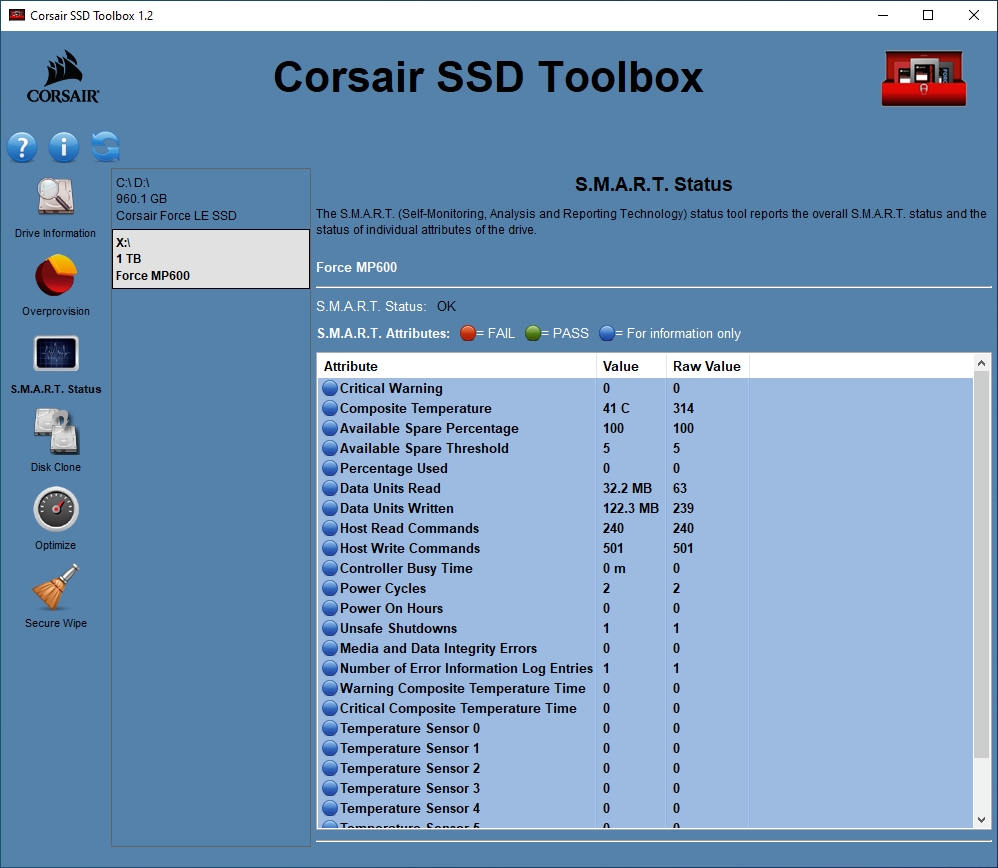998x868 pixels.
Task: Click the app icon in title bar
Action: 17,15
